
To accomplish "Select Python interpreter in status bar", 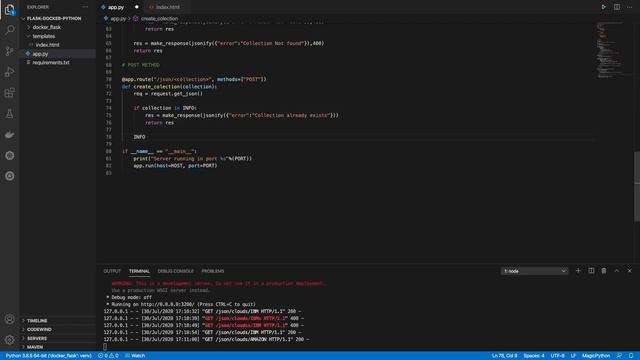I will 48,356.
